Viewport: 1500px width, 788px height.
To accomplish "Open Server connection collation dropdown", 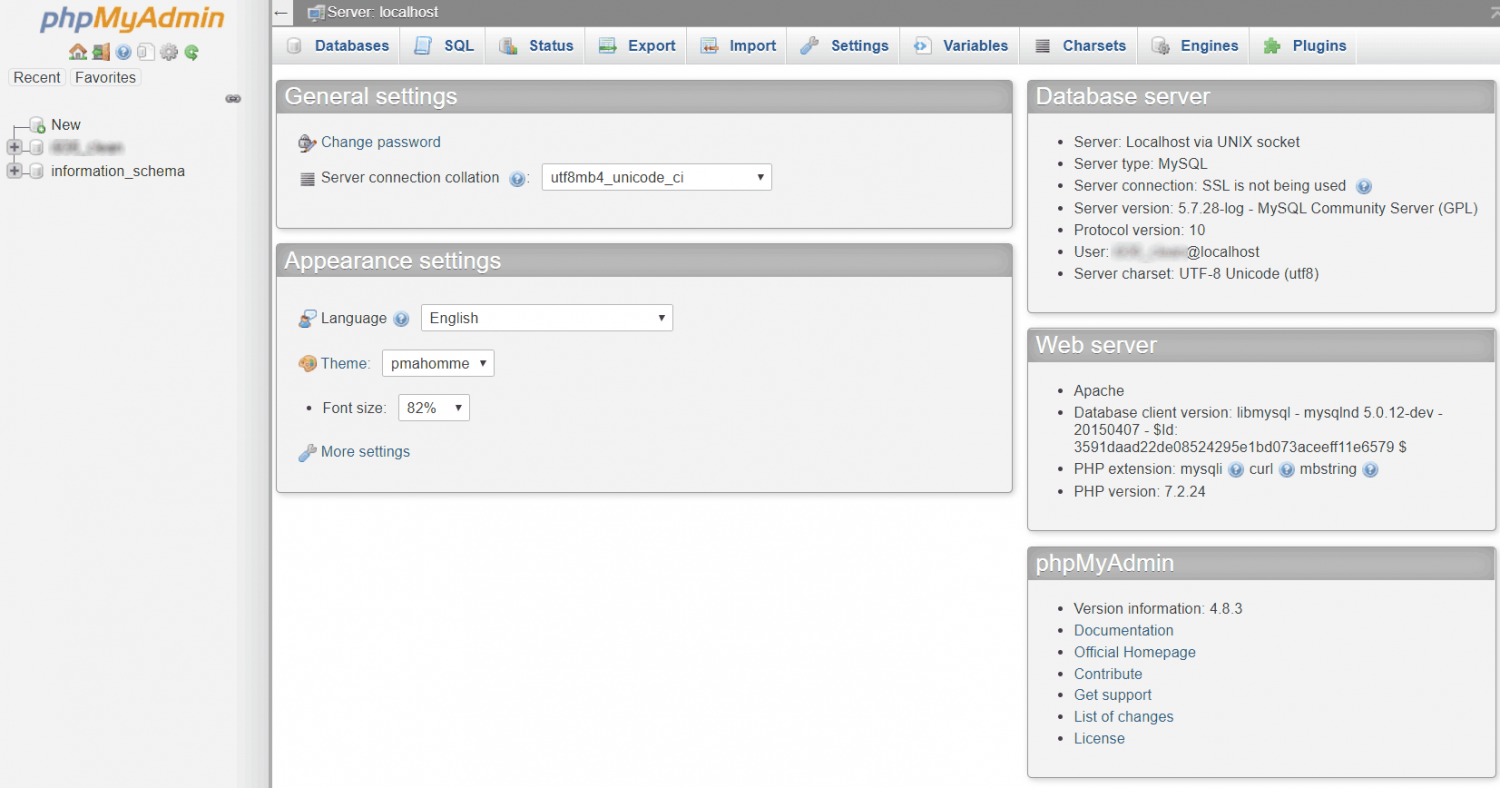I will [656, 178].
